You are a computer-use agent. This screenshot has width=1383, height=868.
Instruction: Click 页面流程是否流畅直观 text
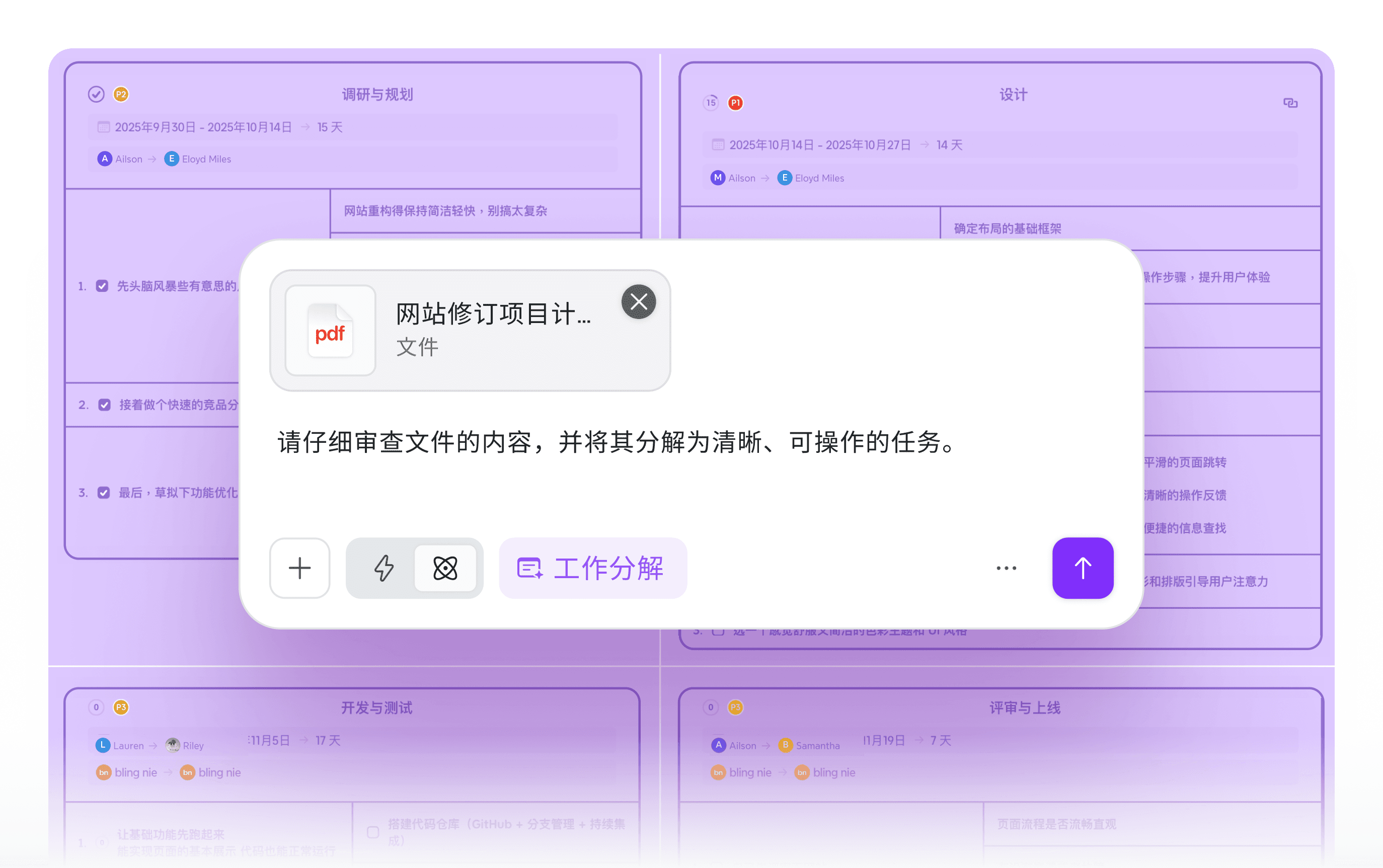click(1056, 824)
